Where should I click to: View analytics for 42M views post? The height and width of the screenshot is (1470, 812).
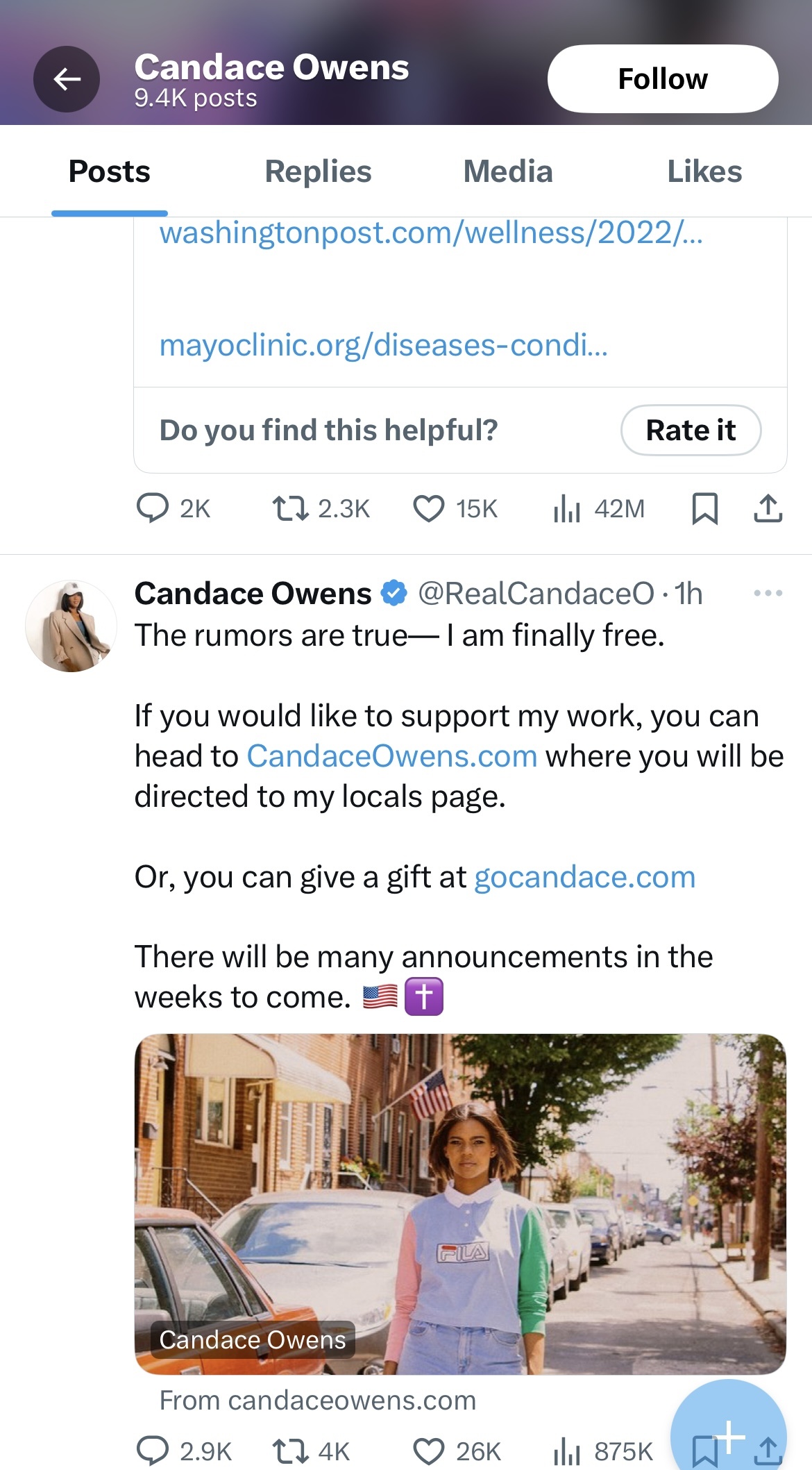tap(599, 508)
